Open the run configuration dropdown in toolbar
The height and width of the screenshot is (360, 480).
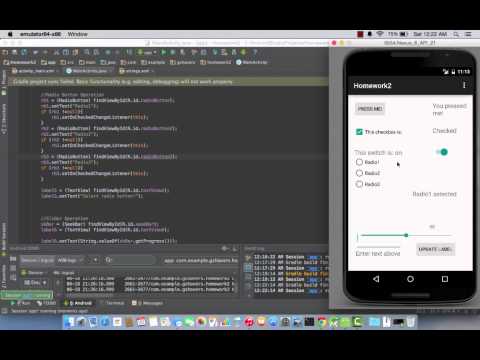click(147, 52)
